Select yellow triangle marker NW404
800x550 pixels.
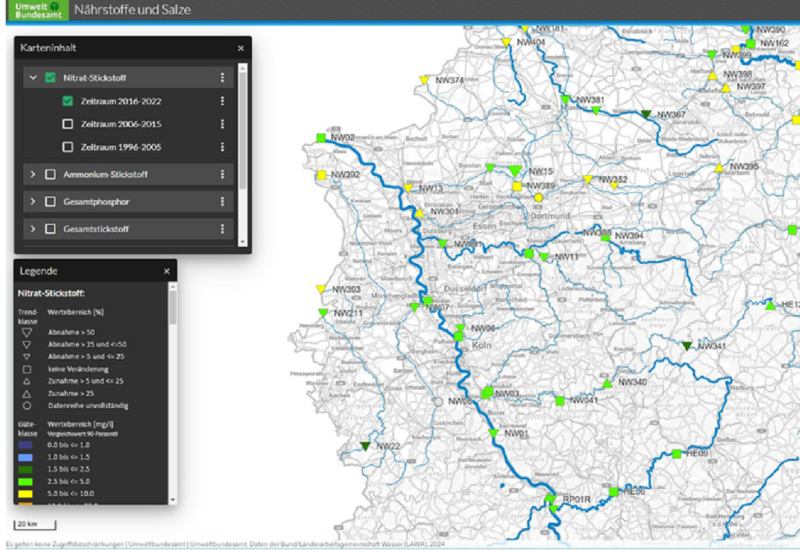point(506,42)
